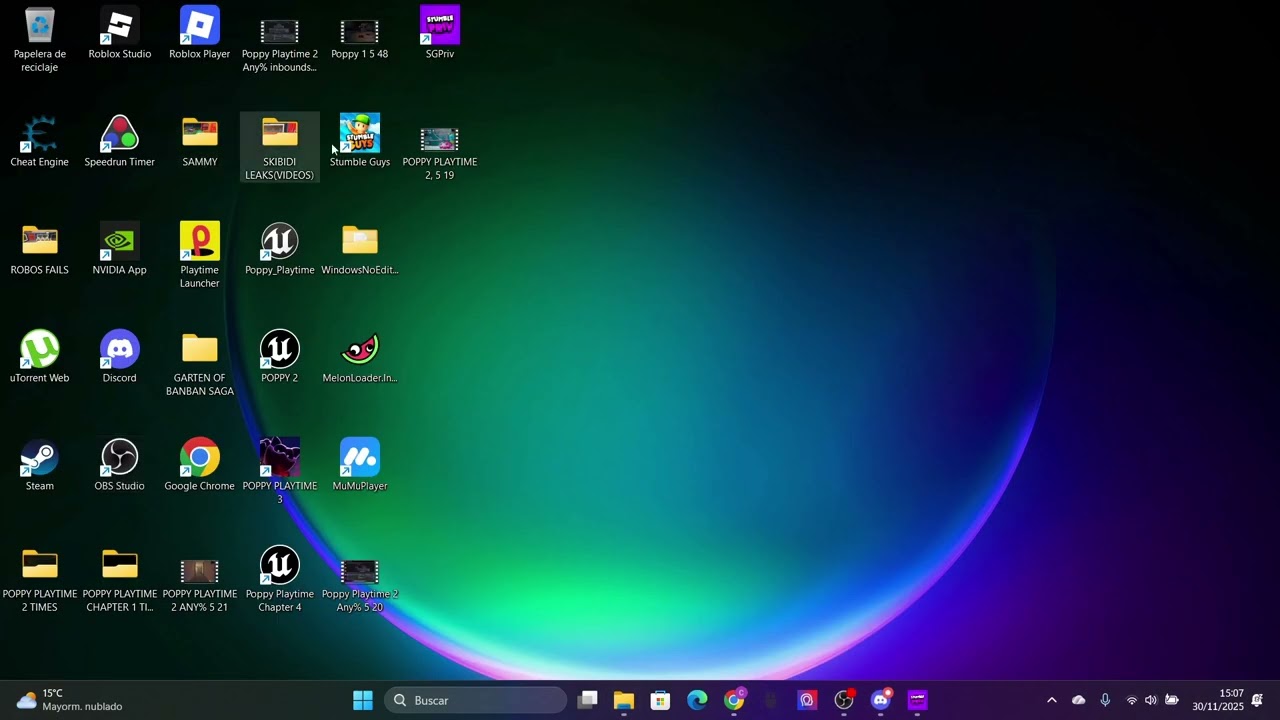Open the weather widget showing 15°C
This screenshot has height=720, width=1280.
70,700
